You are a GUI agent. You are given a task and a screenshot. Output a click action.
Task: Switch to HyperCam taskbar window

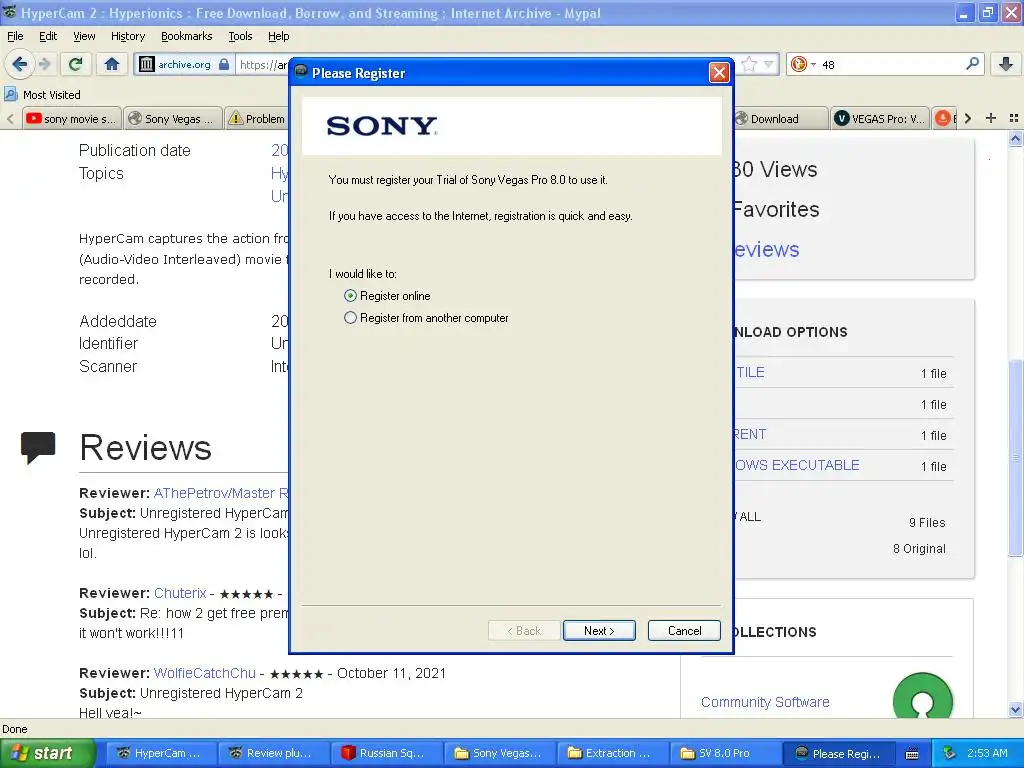(159, 753)
